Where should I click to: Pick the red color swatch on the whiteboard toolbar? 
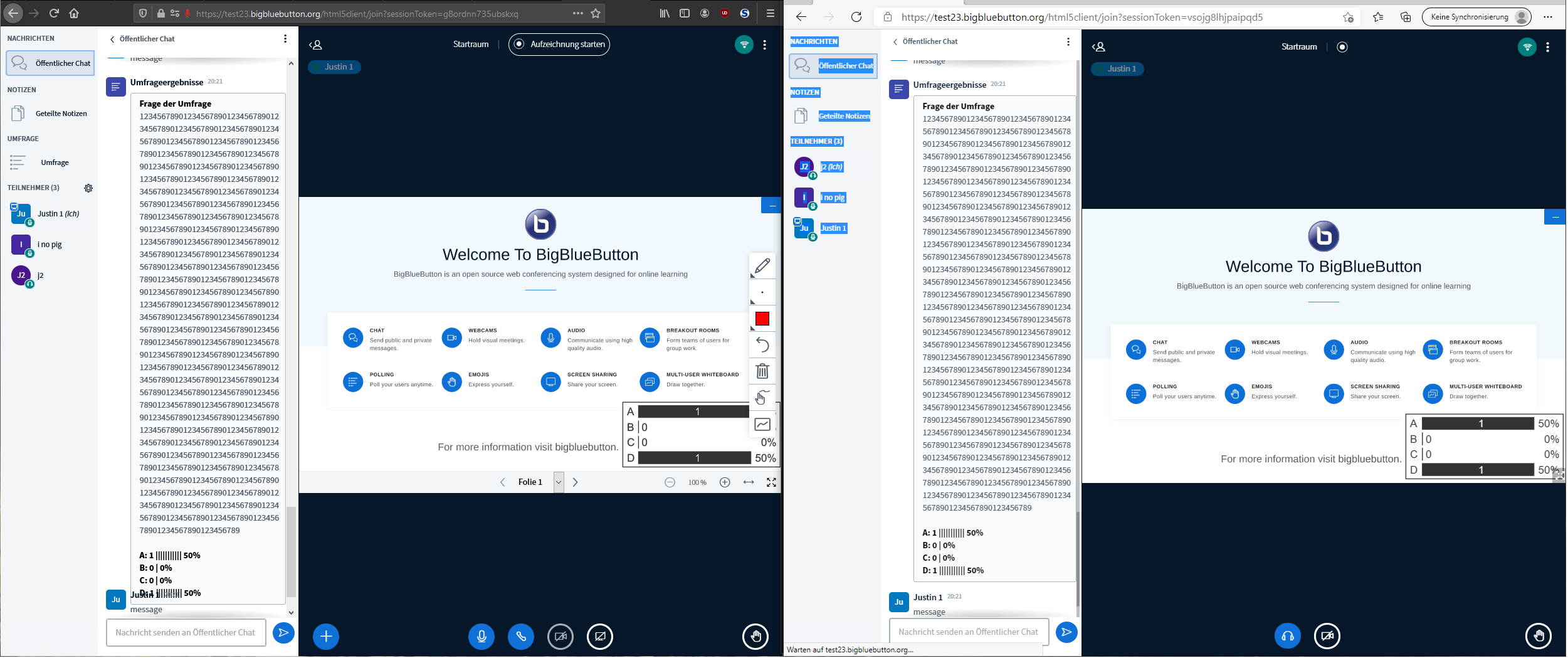click(x=762, y=319)
